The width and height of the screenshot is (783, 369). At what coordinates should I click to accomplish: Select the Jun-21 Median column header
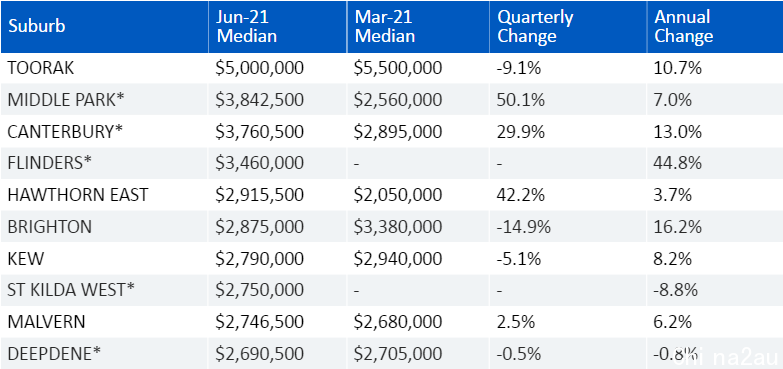coord(247,26)
